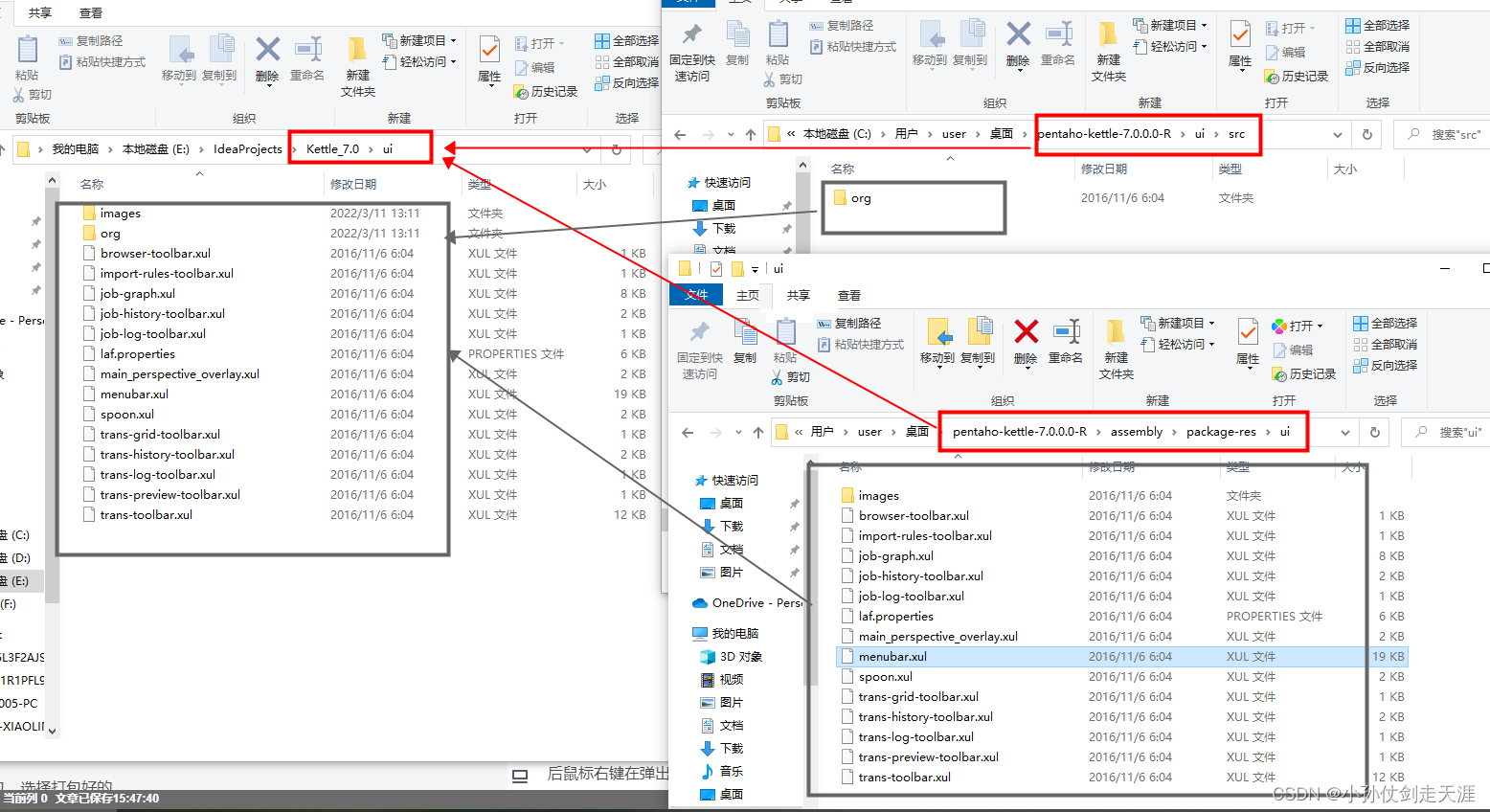Click 删除 in the src window ribbon
Image resolution: width=1490 pixels, height=812 pixels.
[x=1018, y=44]
